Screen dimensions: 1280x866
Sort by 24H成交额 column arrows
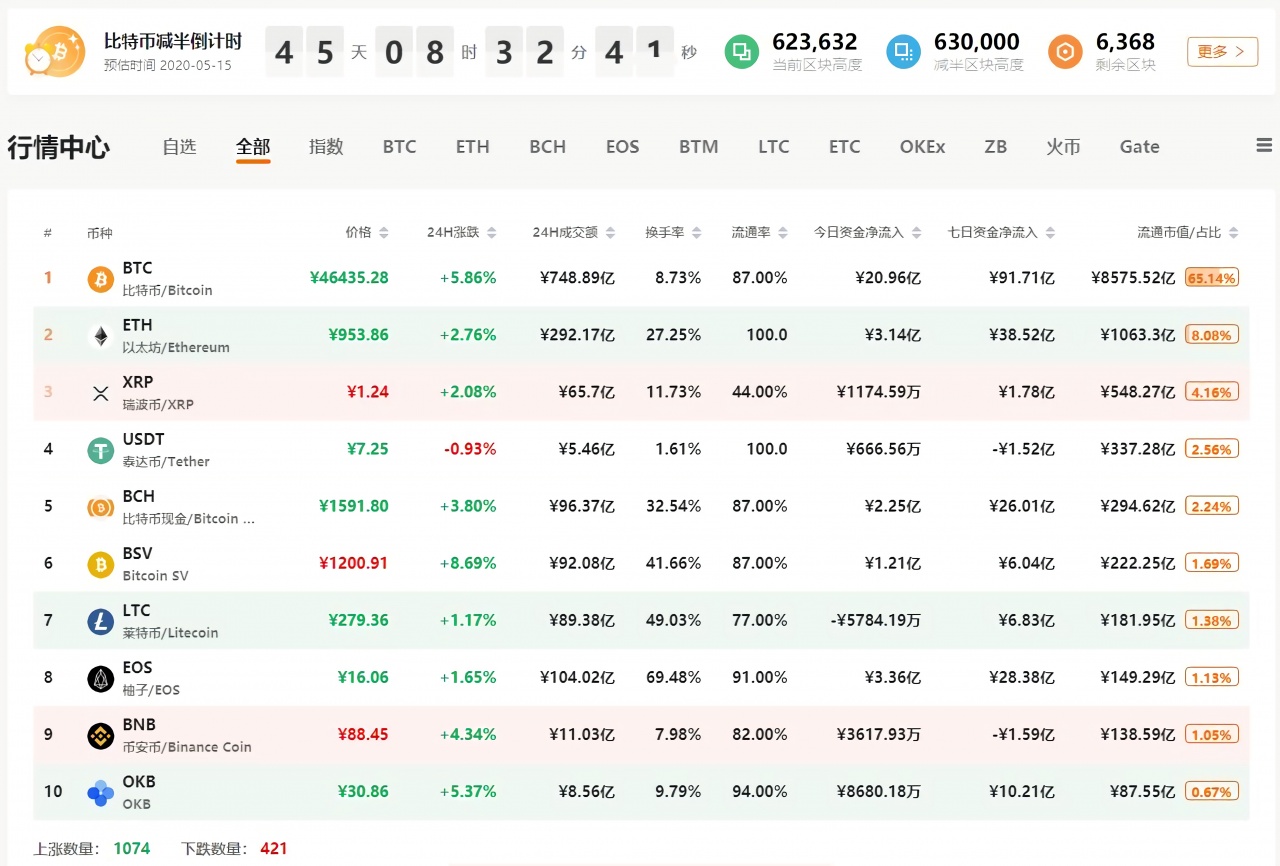(609, 233)
